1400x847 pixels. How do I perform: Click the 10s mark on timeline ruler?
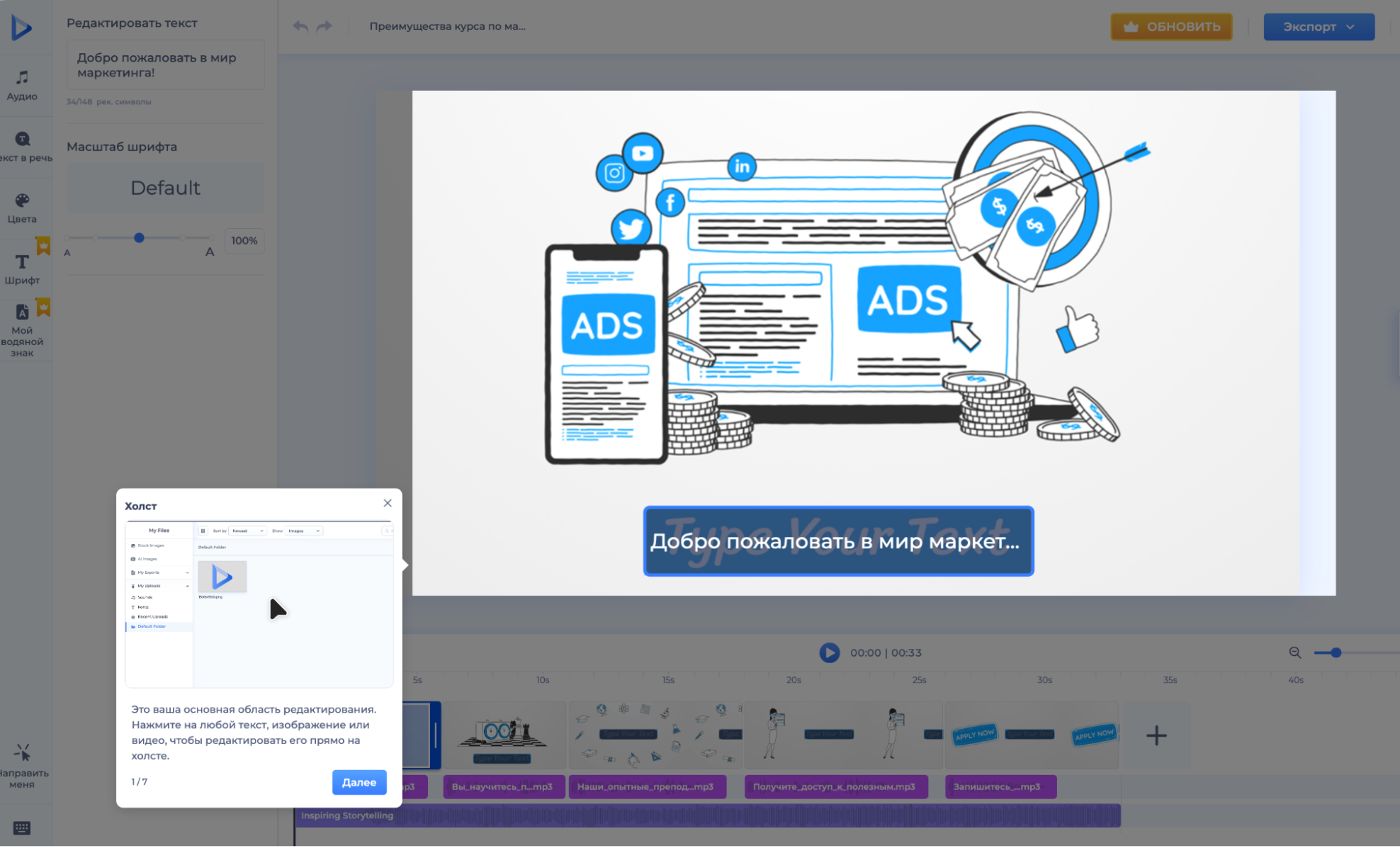(543, 680)
